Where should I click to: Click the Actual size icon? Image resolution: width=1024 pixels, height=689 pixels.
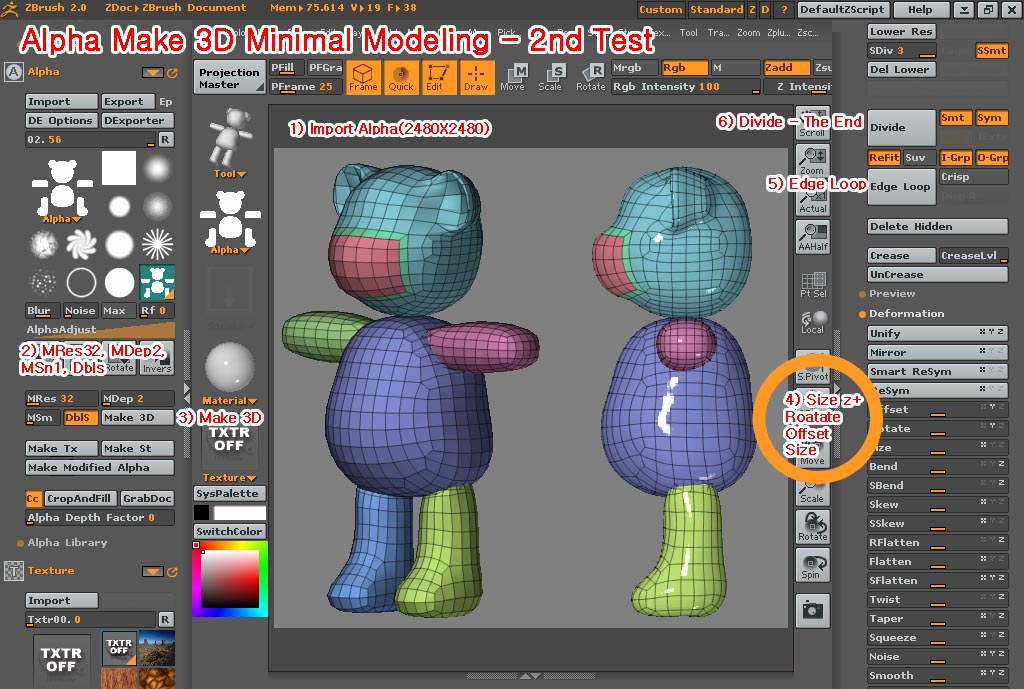[x=812, y=202]
